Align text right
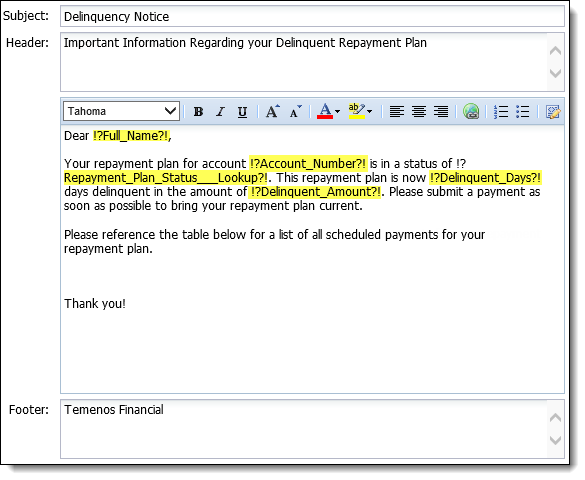 pos(441,112)
